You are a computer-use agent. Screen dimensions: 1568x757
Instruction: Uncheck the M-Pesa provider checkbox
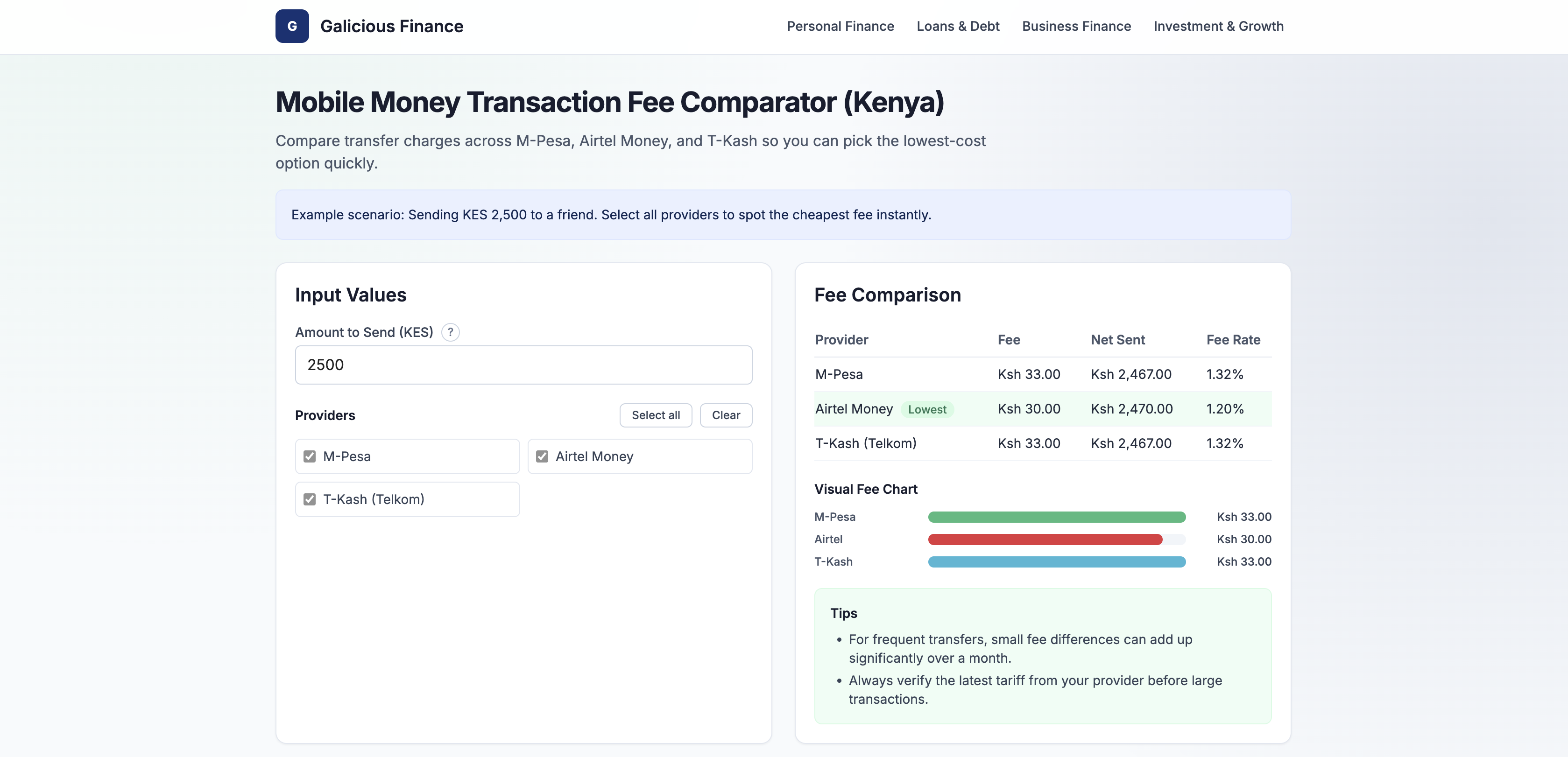pyautogui.click(x=310, y=456)
